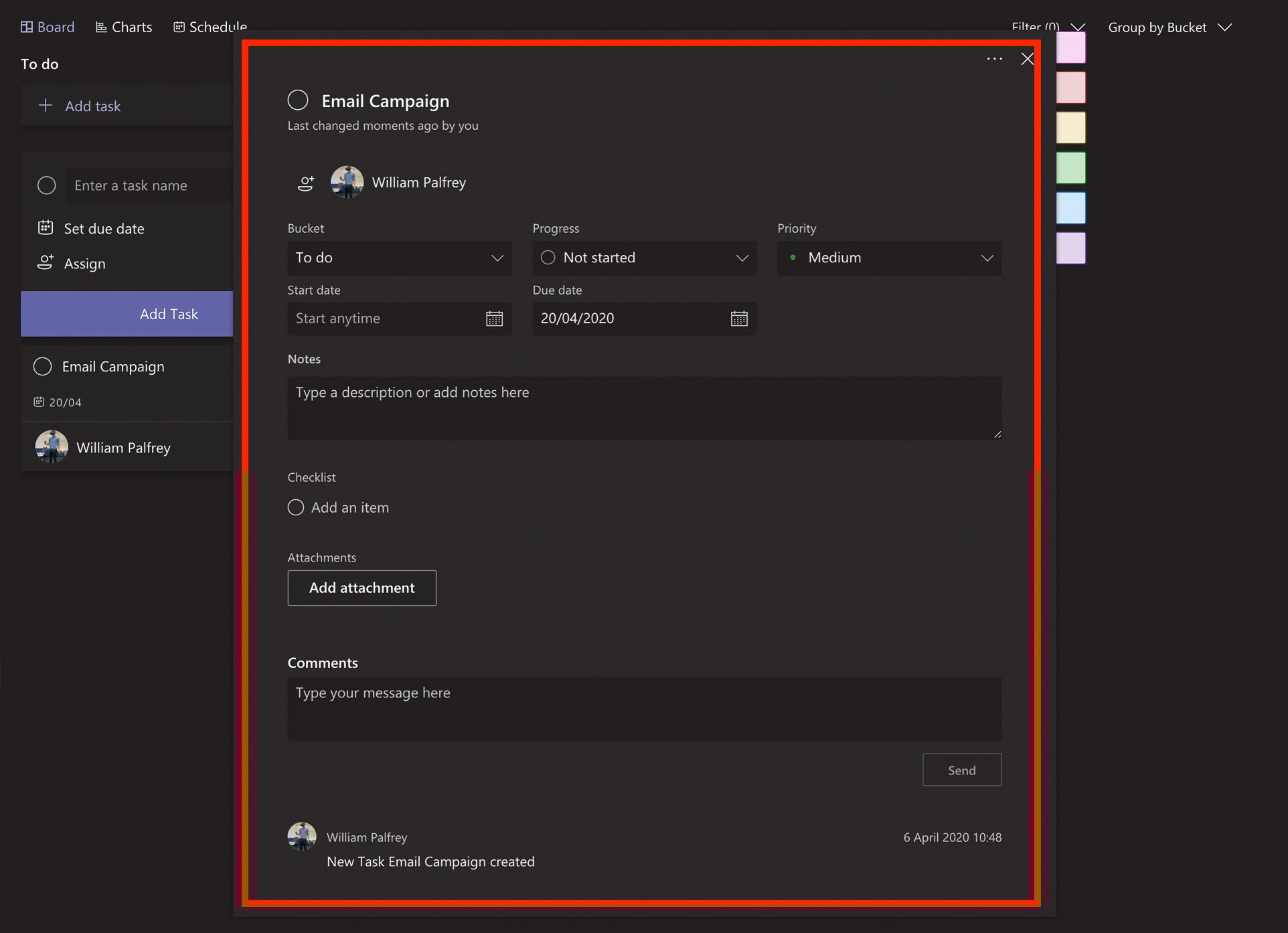Screen dimensions: 1288x933
Task: Click William Palfrey avatar on task card
Action: point(52,447)
